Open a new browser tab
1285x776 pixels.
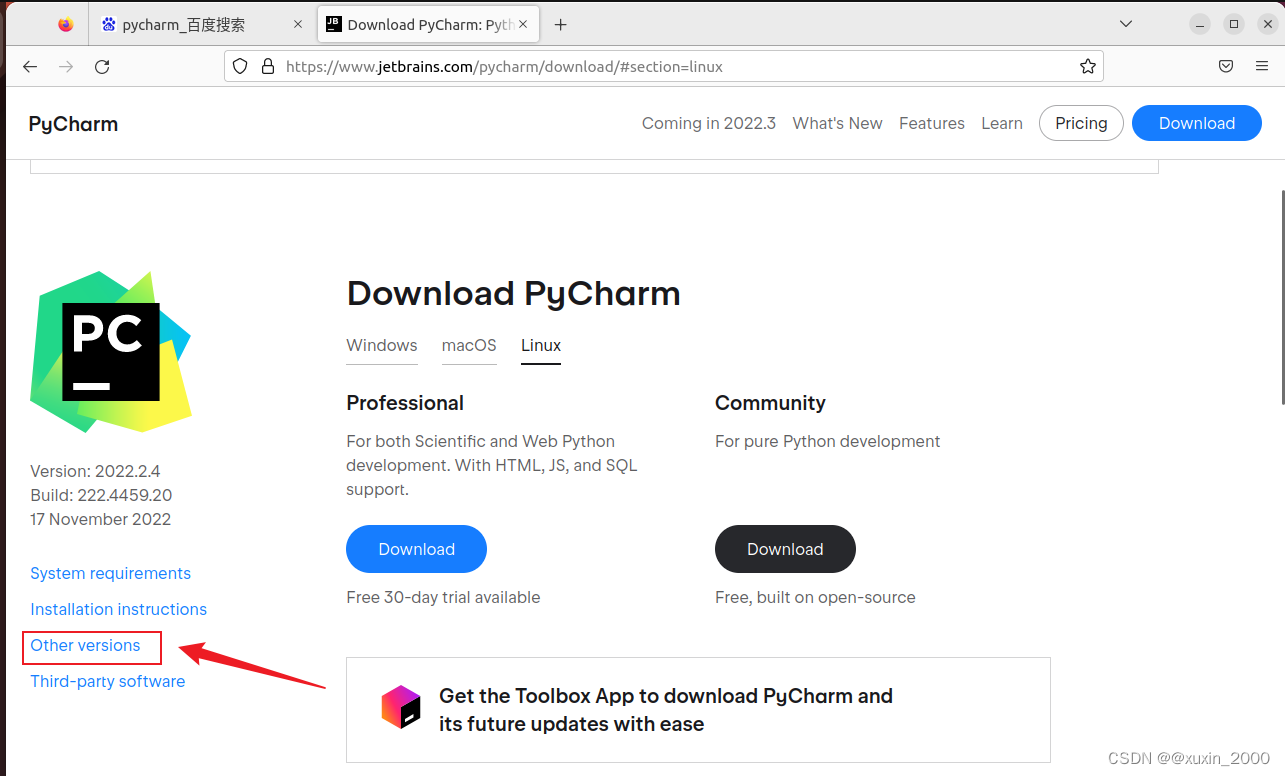pyautogui.click(x=561, y=25)
